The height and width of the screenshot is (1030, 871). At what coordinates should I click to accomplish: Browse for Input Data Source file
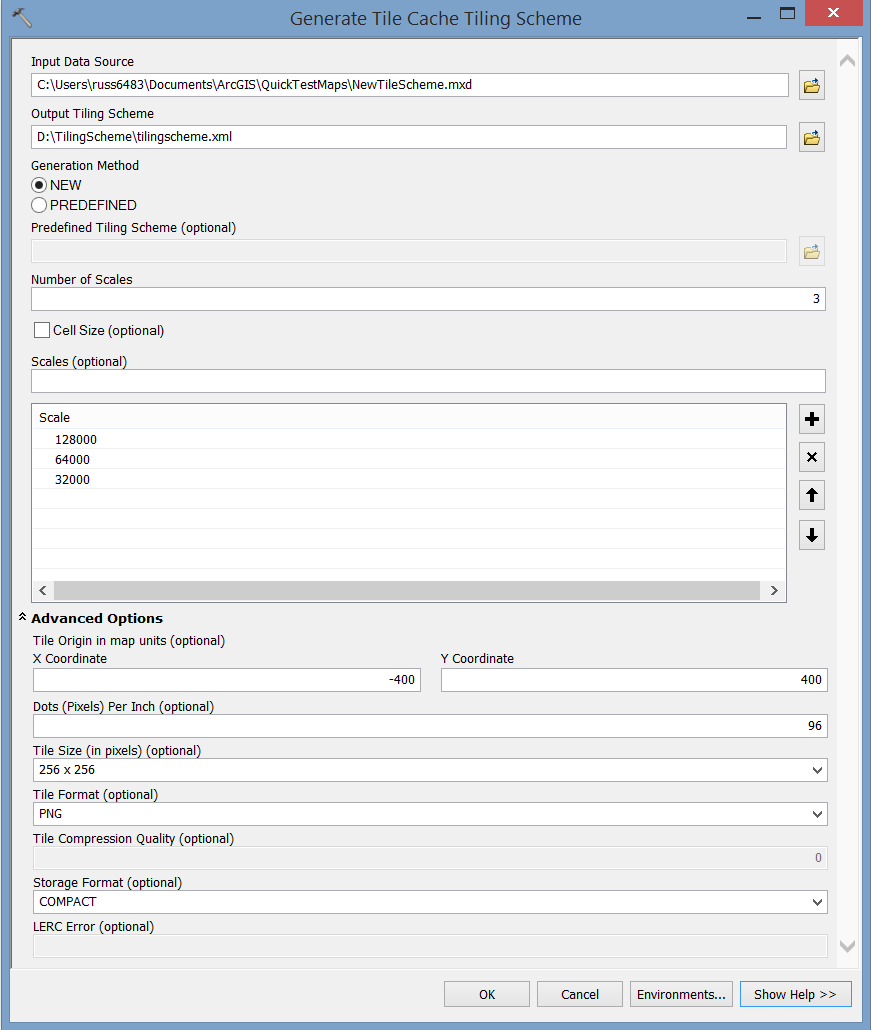click(812, 86)
